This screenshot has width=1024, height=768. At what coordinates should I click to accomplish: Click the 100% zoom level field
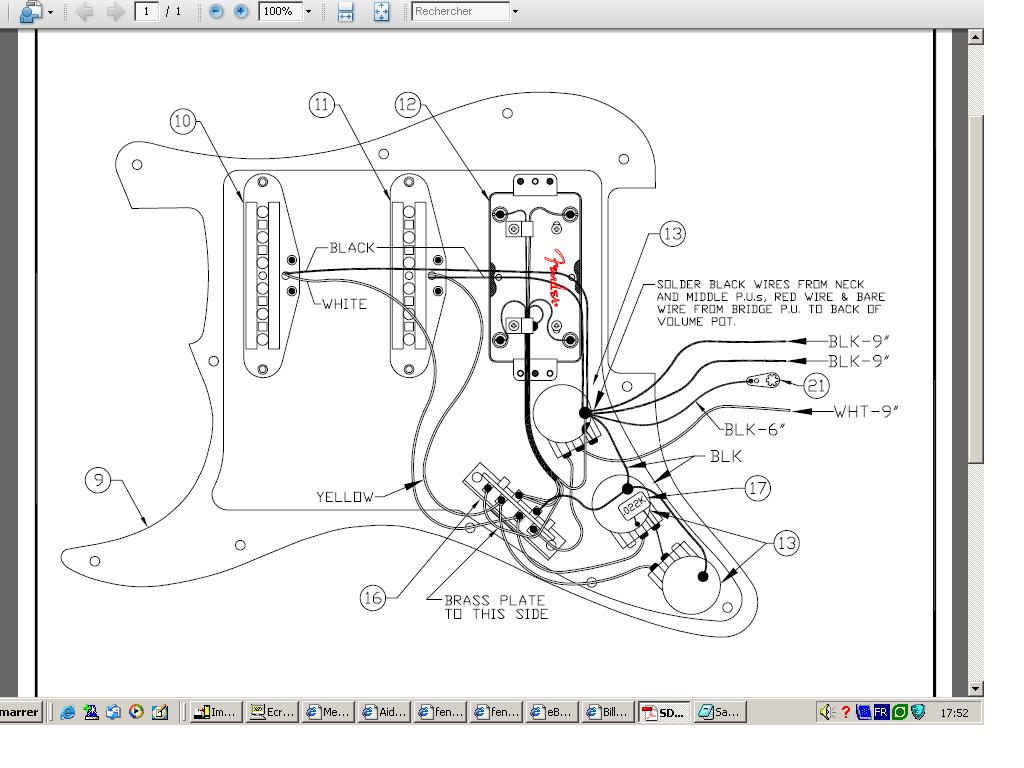pos(280,11)
